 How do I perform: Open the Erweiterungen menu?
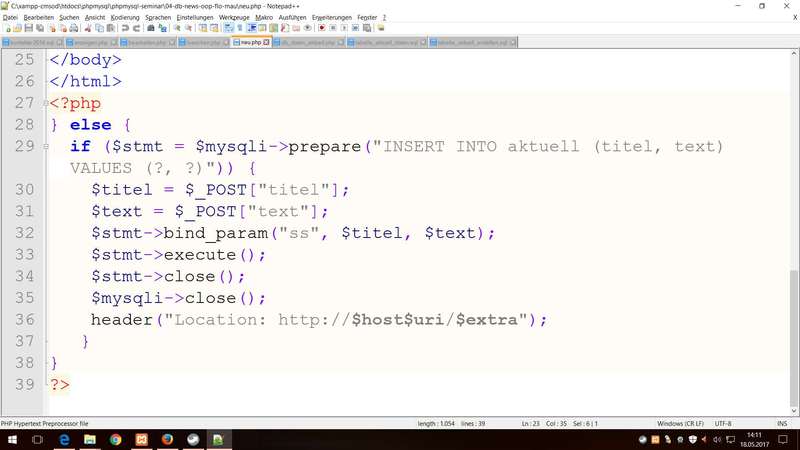click(x=332, y=17)
